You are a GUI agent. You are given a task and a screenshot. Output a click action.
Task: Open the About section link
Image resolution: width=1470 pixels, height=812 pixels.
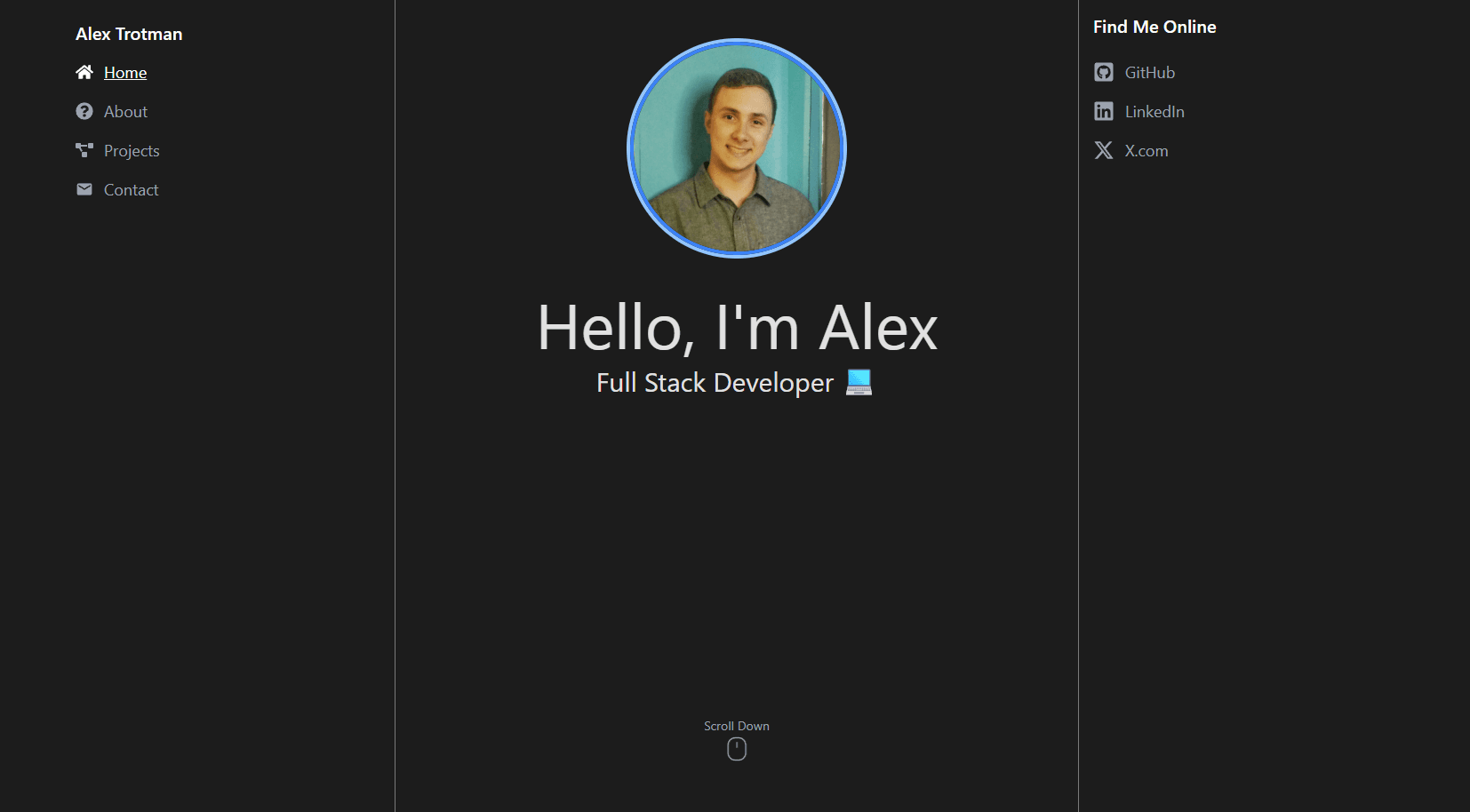coord(125,112)
